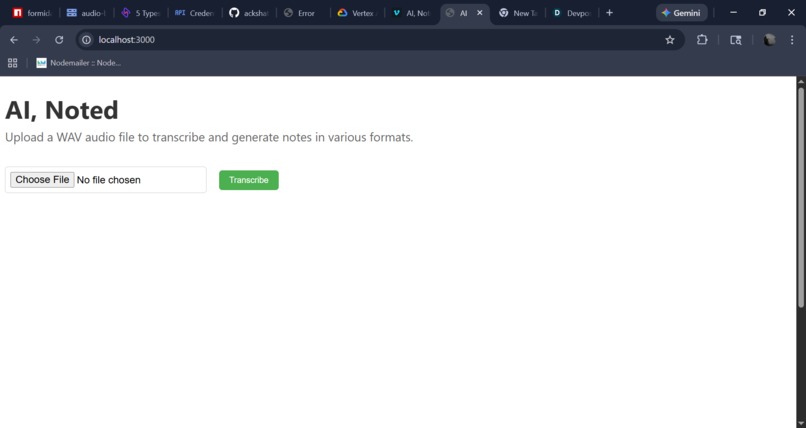
Task: Bookmark this page with the star icon
Action: coord(670,40)
